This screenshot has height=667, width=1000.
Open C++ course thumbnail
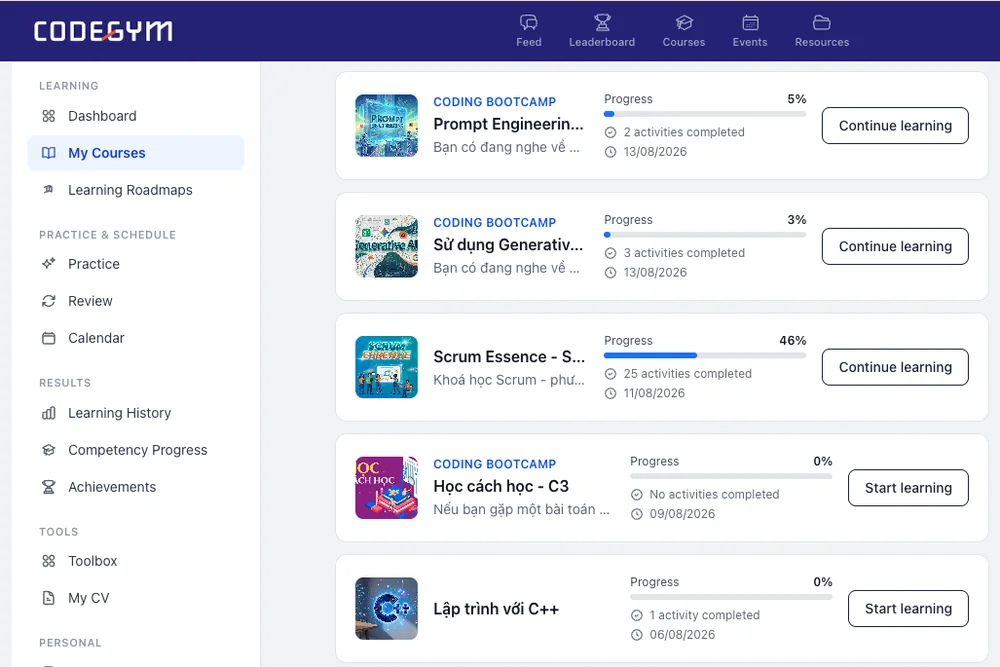(386, 608)
